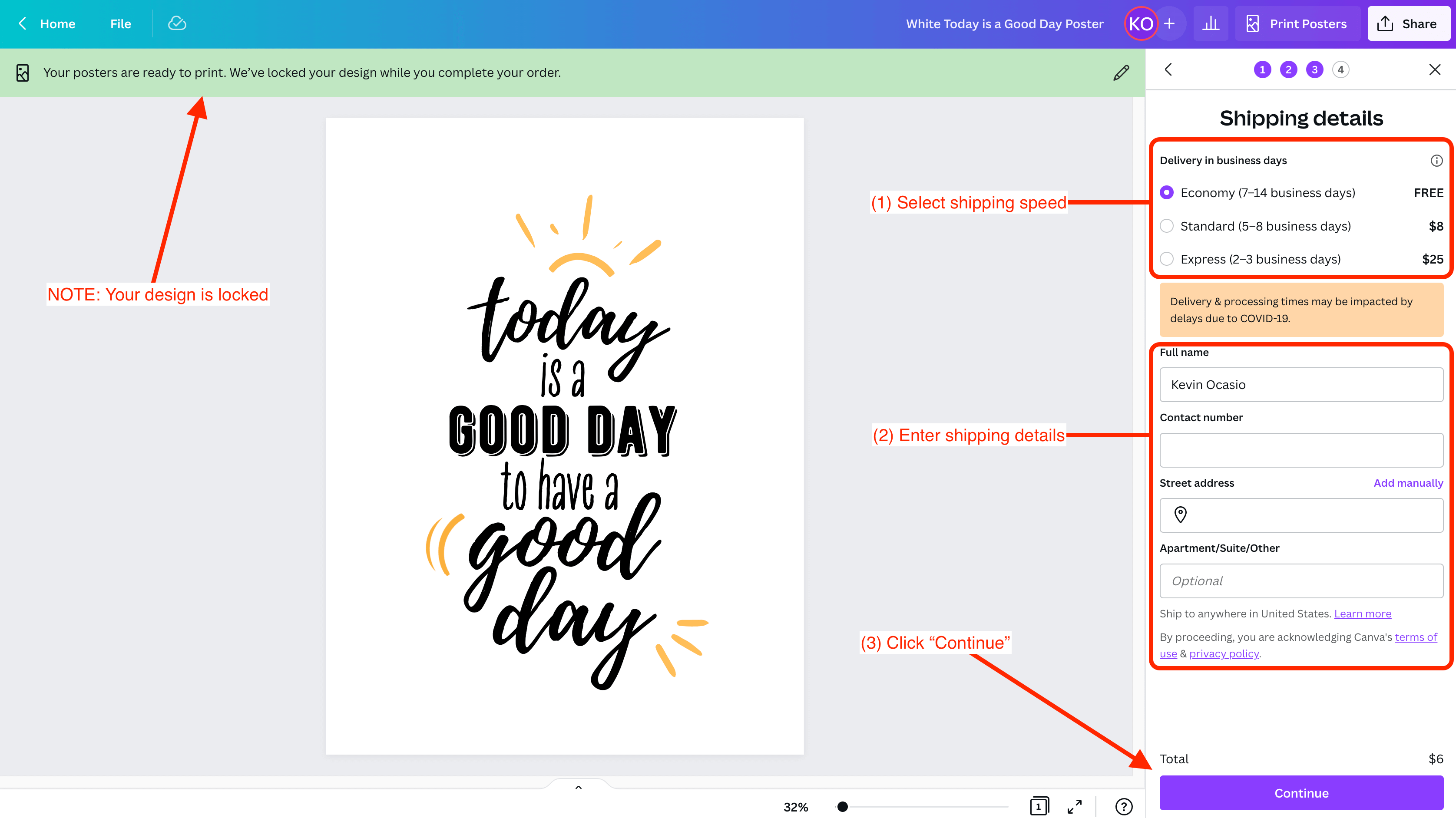Click the cloud save status icon

click(x=177, y=23)
